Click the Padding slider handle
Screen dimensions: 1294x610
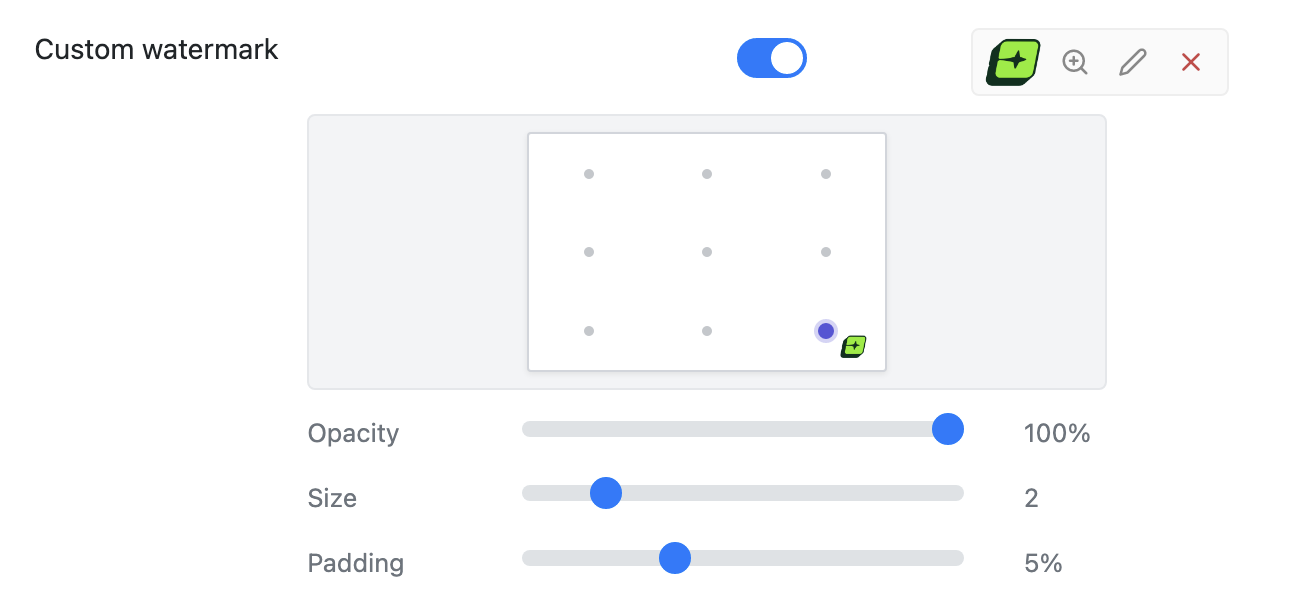675,559
